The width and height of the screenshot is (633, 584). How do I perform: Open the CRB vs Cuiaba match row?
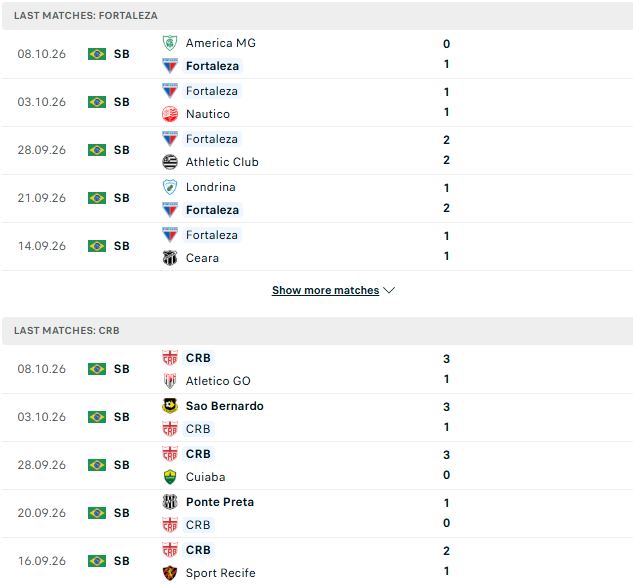pos(316,465)
